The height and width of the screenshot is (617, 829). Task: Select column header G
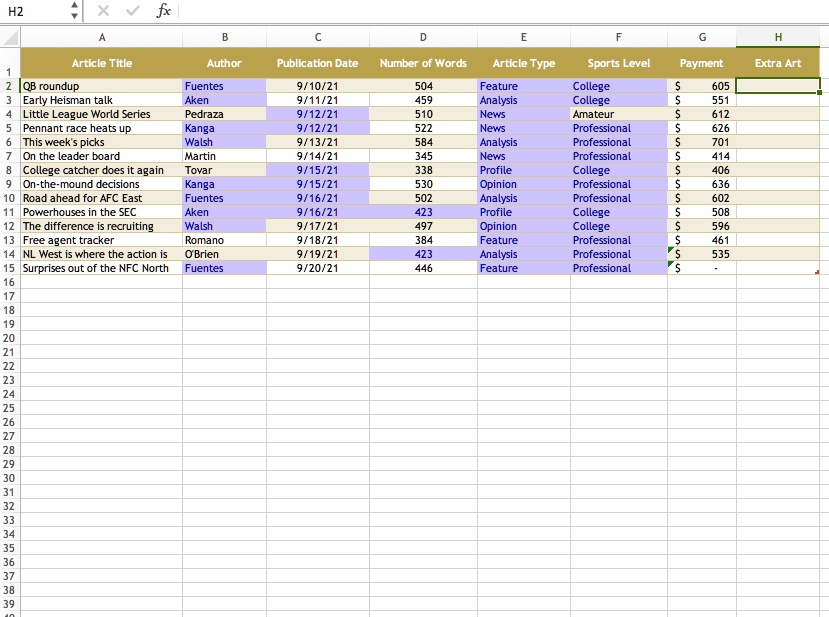pos(701,37)
